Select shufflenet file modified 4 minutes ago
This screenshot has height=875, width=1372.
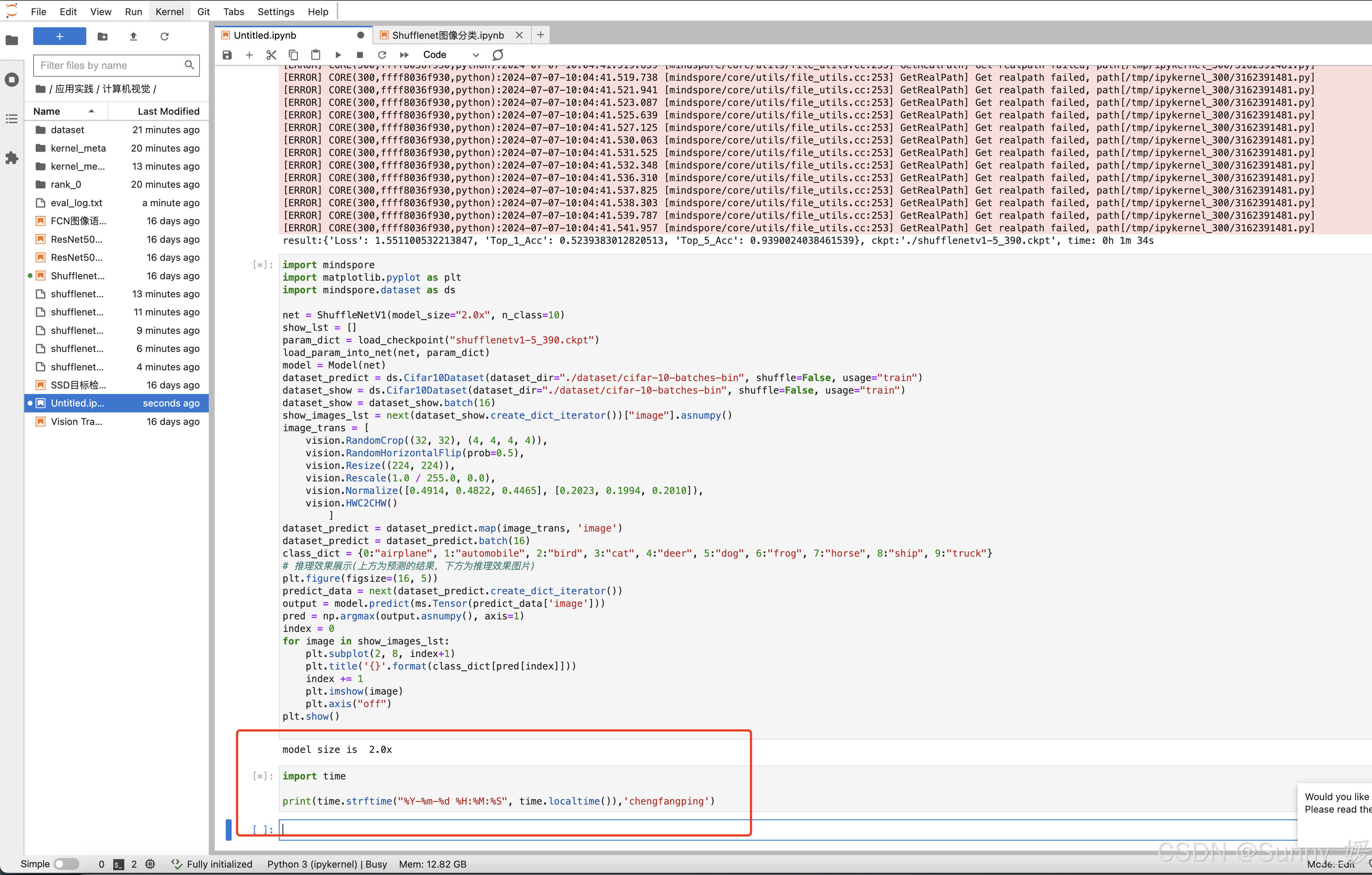(117, 367)
